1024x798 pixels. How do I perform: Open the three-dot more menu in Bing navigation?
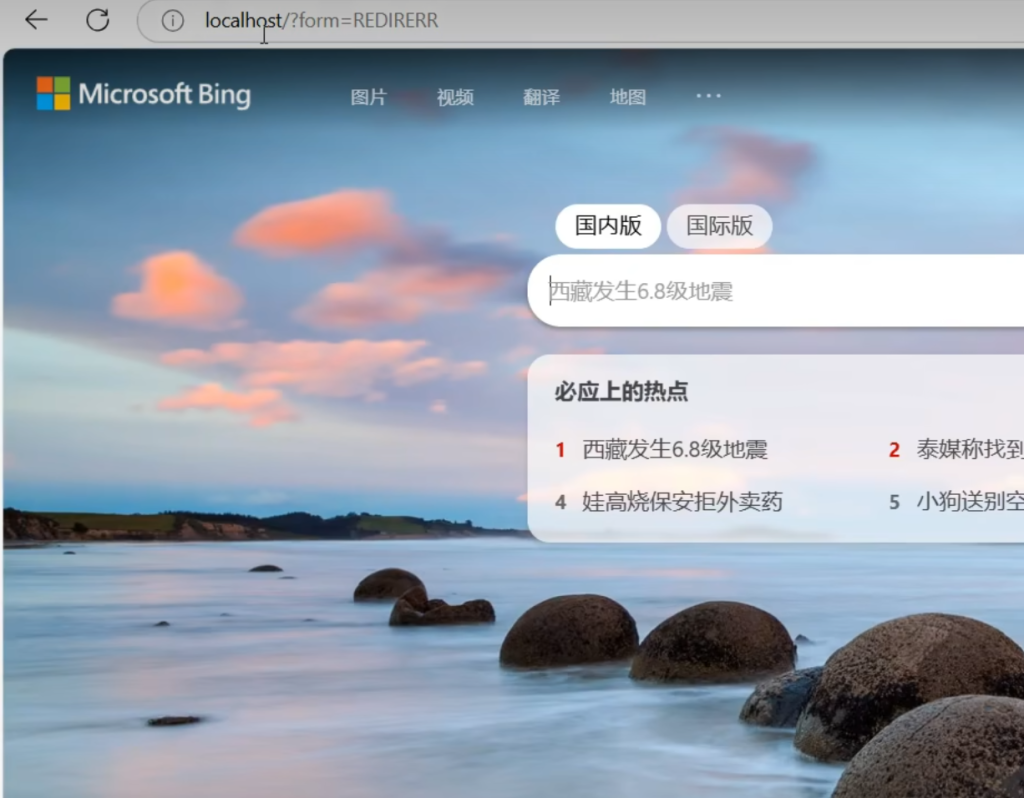(708, 96)
